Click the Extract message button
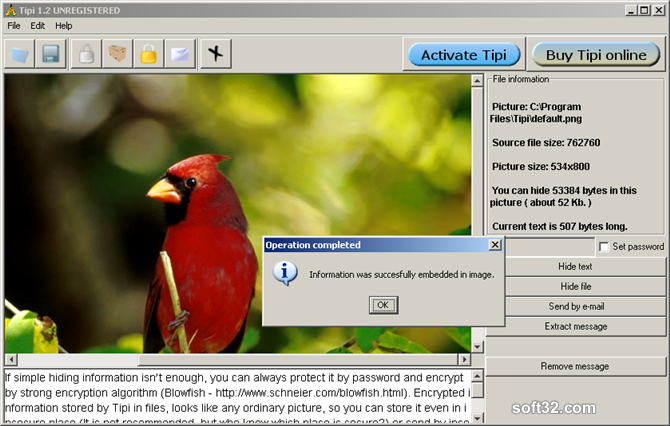This screenshot has height=426, width=670. click(x=575, y=326)
